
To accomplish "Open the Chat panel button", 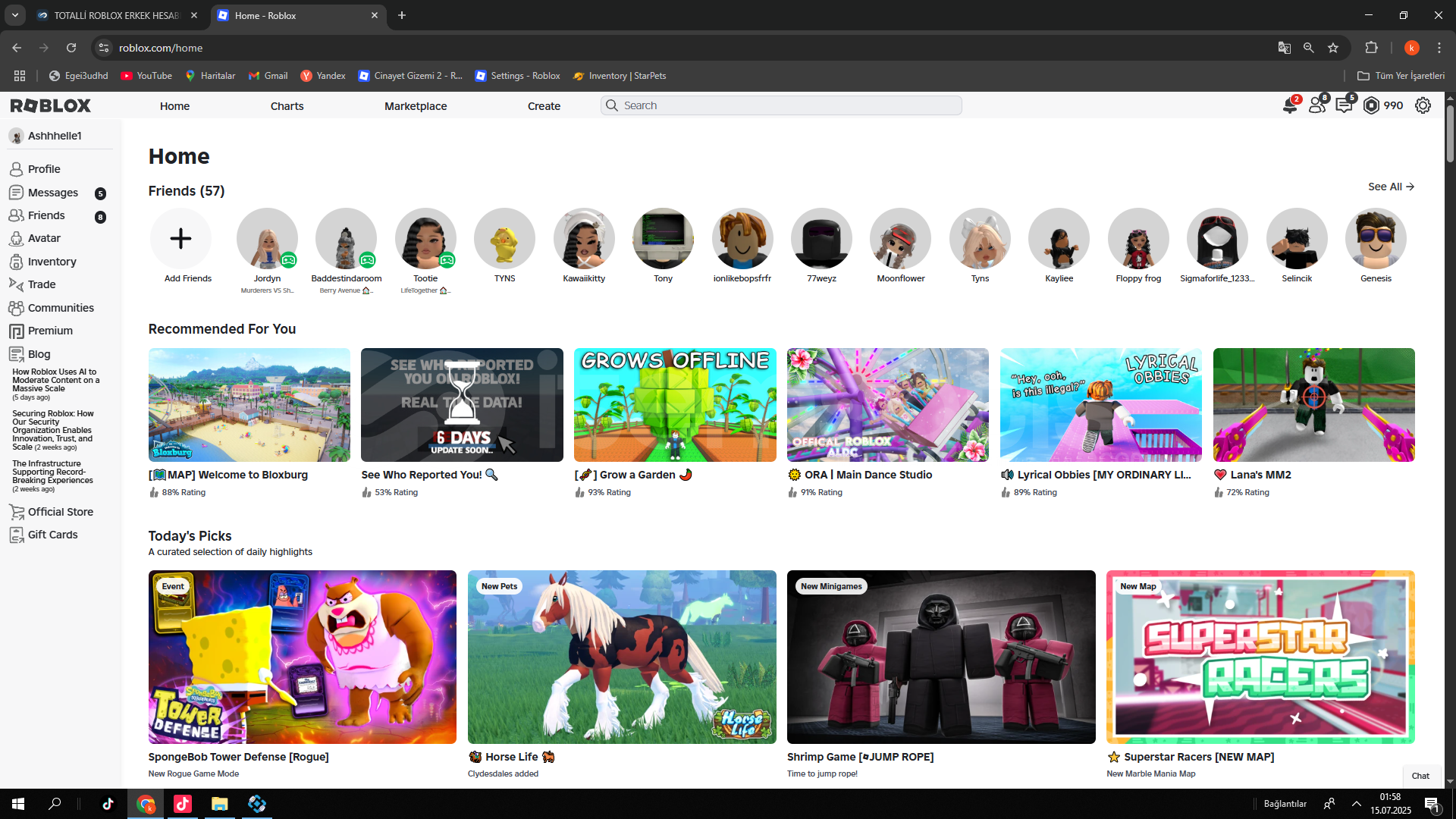I will 1420,776.
